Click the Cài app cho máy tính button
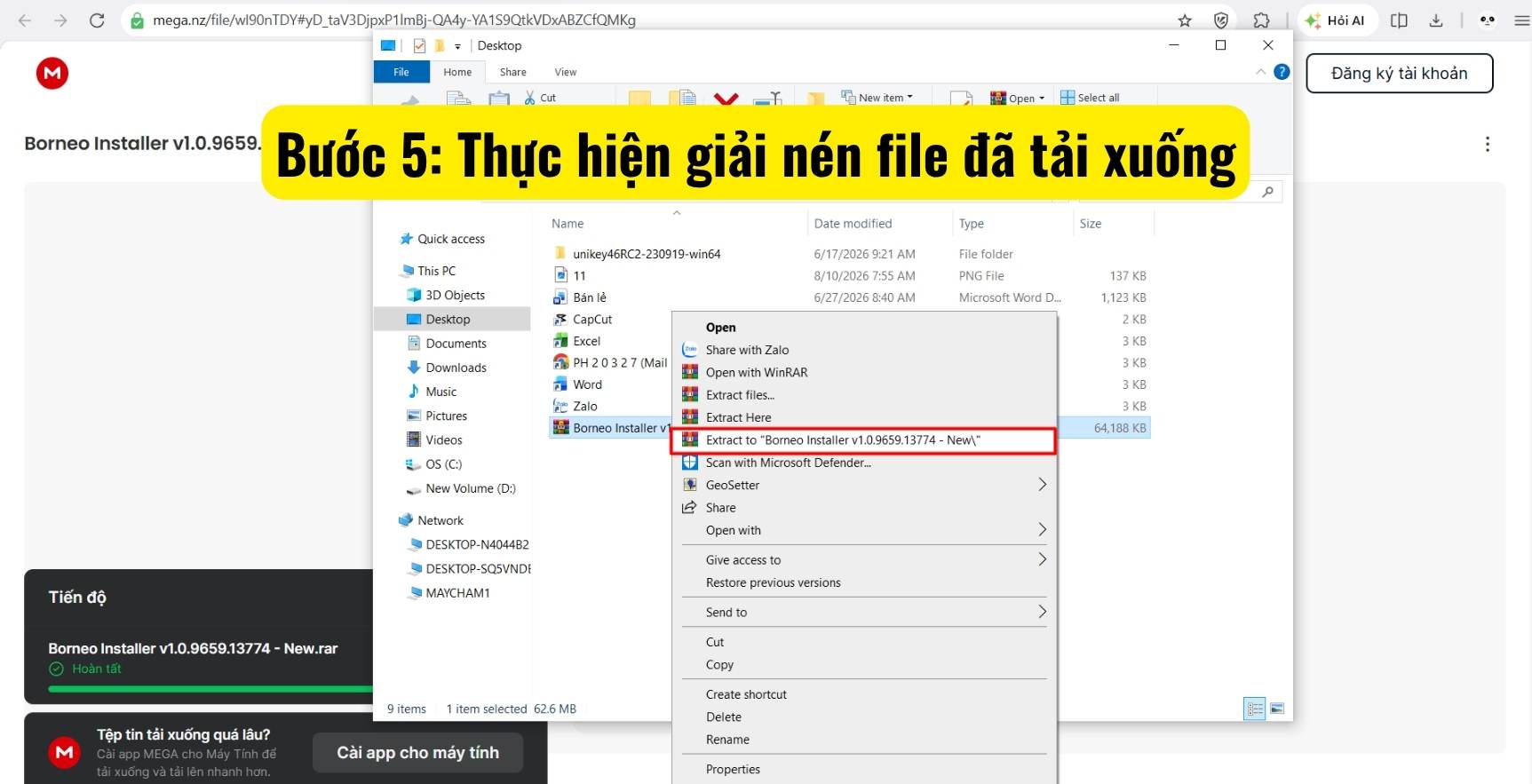This screenshot has height=784, width=1532. [417, 753]
